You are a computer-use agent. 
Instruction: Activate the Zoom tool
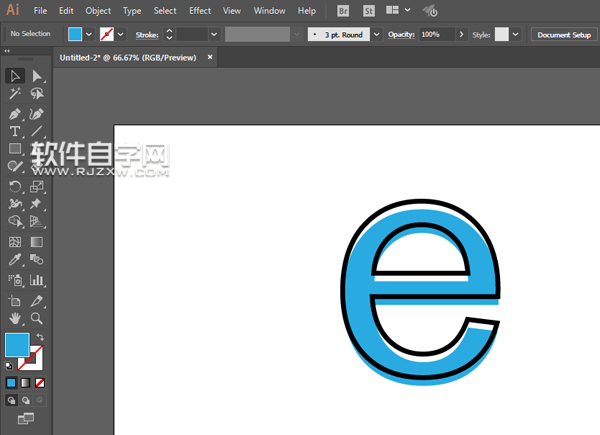37,318
